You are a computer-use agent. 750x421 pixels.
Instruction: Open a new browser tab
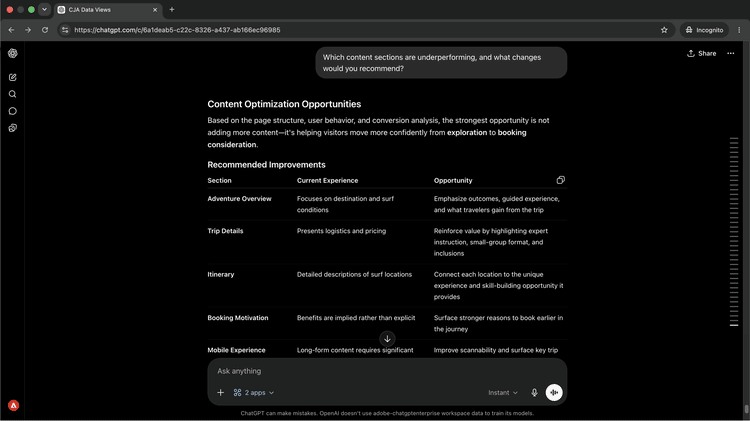coord(172,10)
